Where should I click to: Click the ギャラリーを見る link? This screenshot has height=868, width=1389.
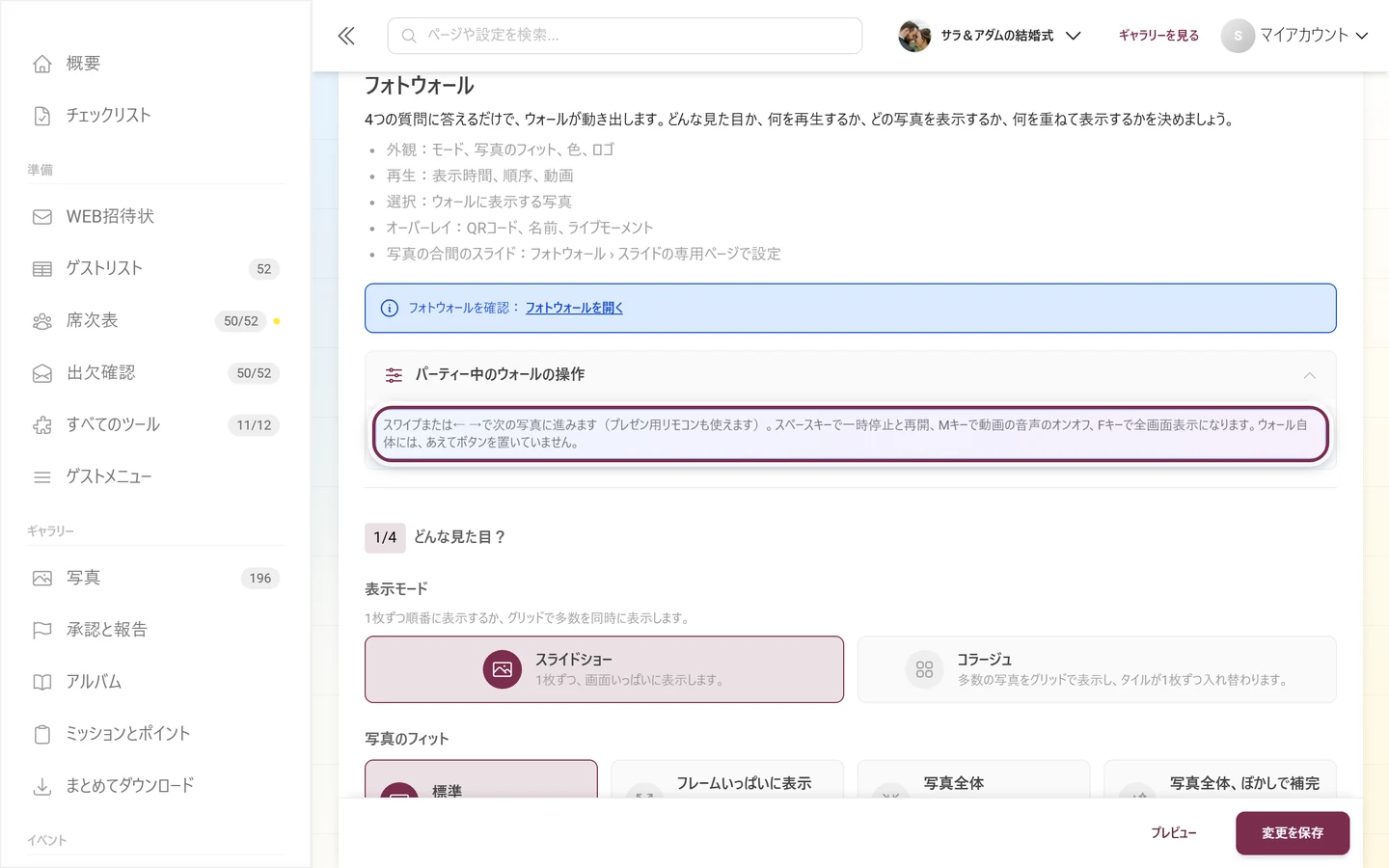click(x=1158, y=36)
